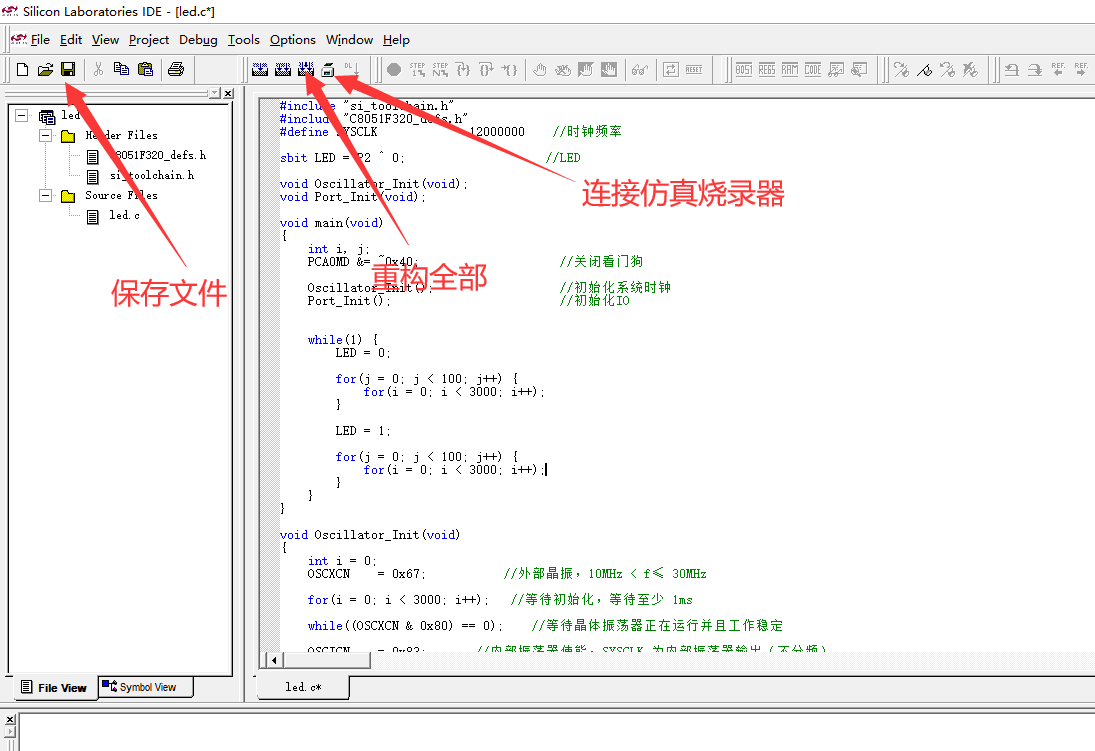Select led.c in the project tree
The image size is (1095, 751).
(x=124, y=215)
